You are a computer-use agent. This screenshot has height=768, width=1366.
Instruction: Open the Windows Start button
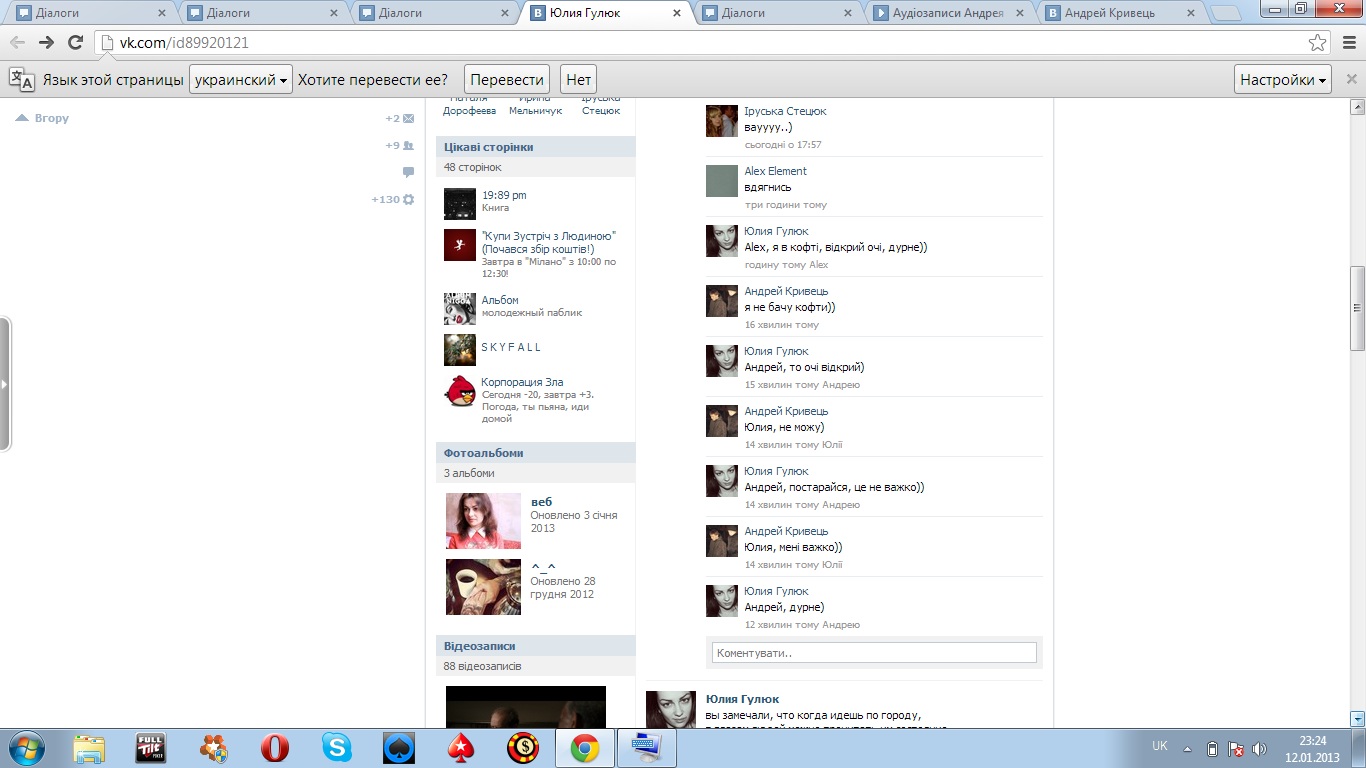(25, 748)
